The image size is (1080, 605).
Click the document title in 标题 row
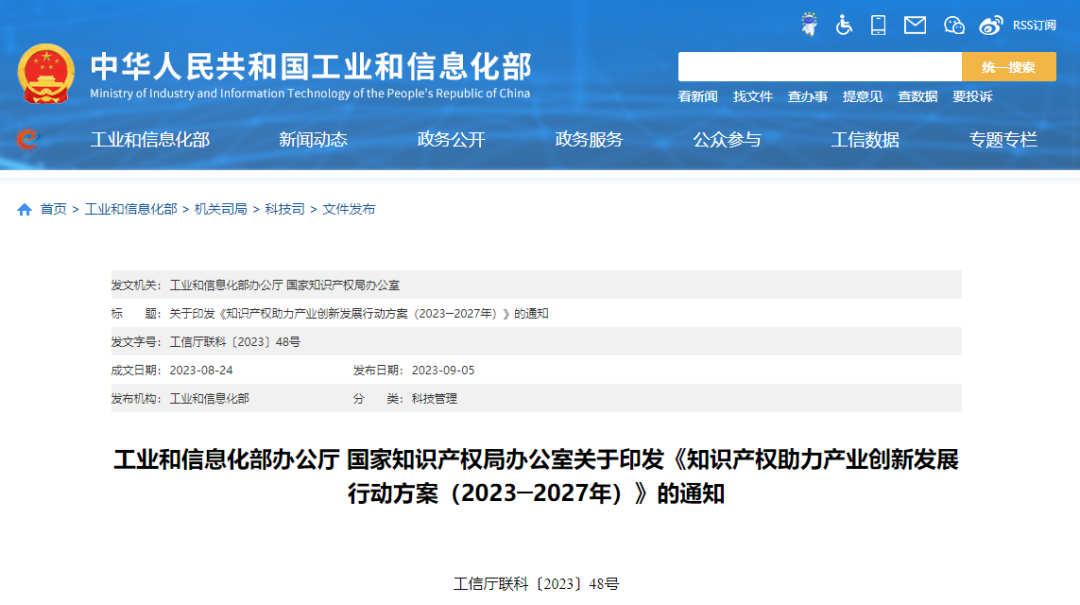(359, 314)
